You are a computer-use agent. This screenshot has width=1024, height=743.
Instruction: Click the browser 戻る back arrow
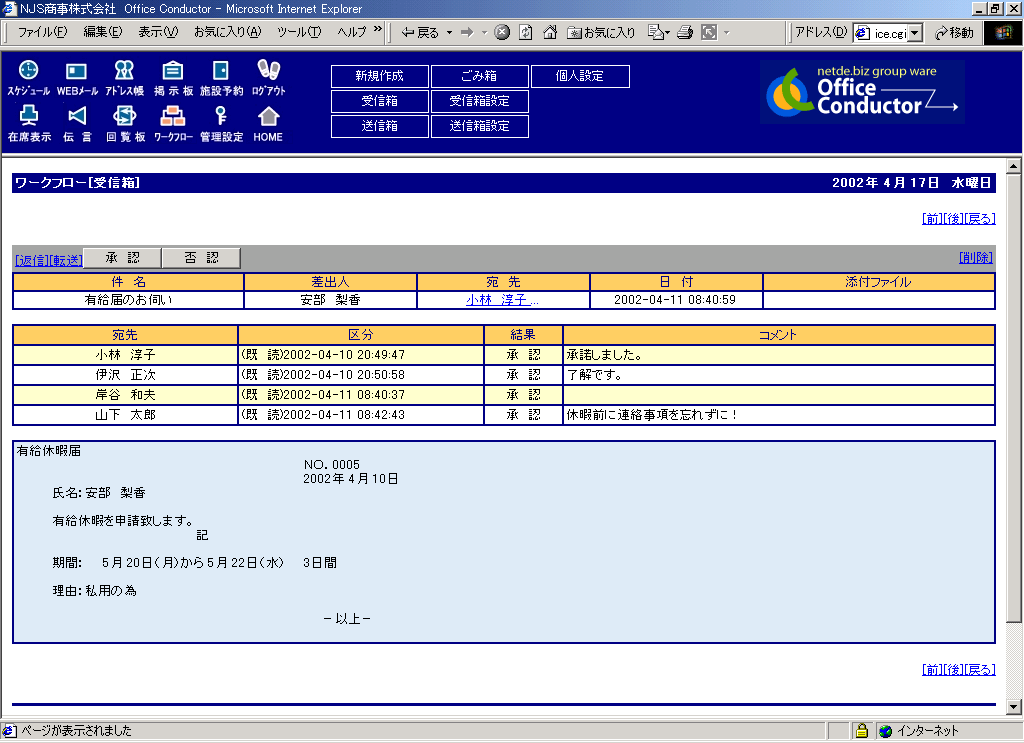coord(419,33)
